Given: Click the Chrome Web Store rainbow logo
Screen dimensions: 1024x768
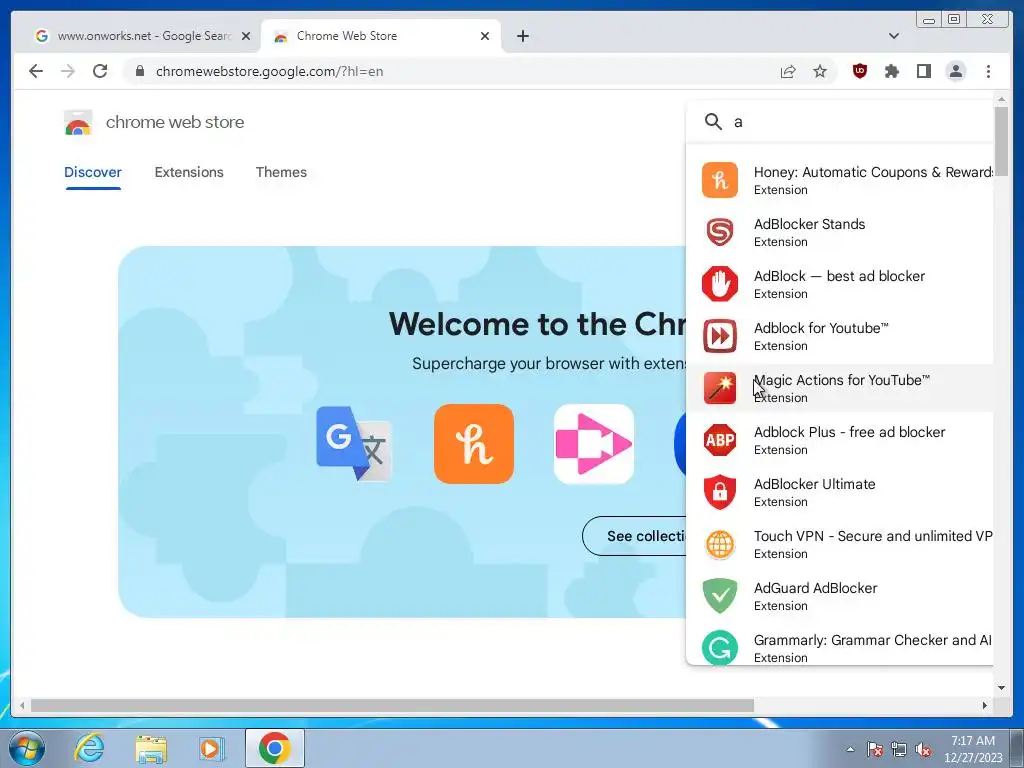Looking at the screenshot, I should (x=78, y=122).
